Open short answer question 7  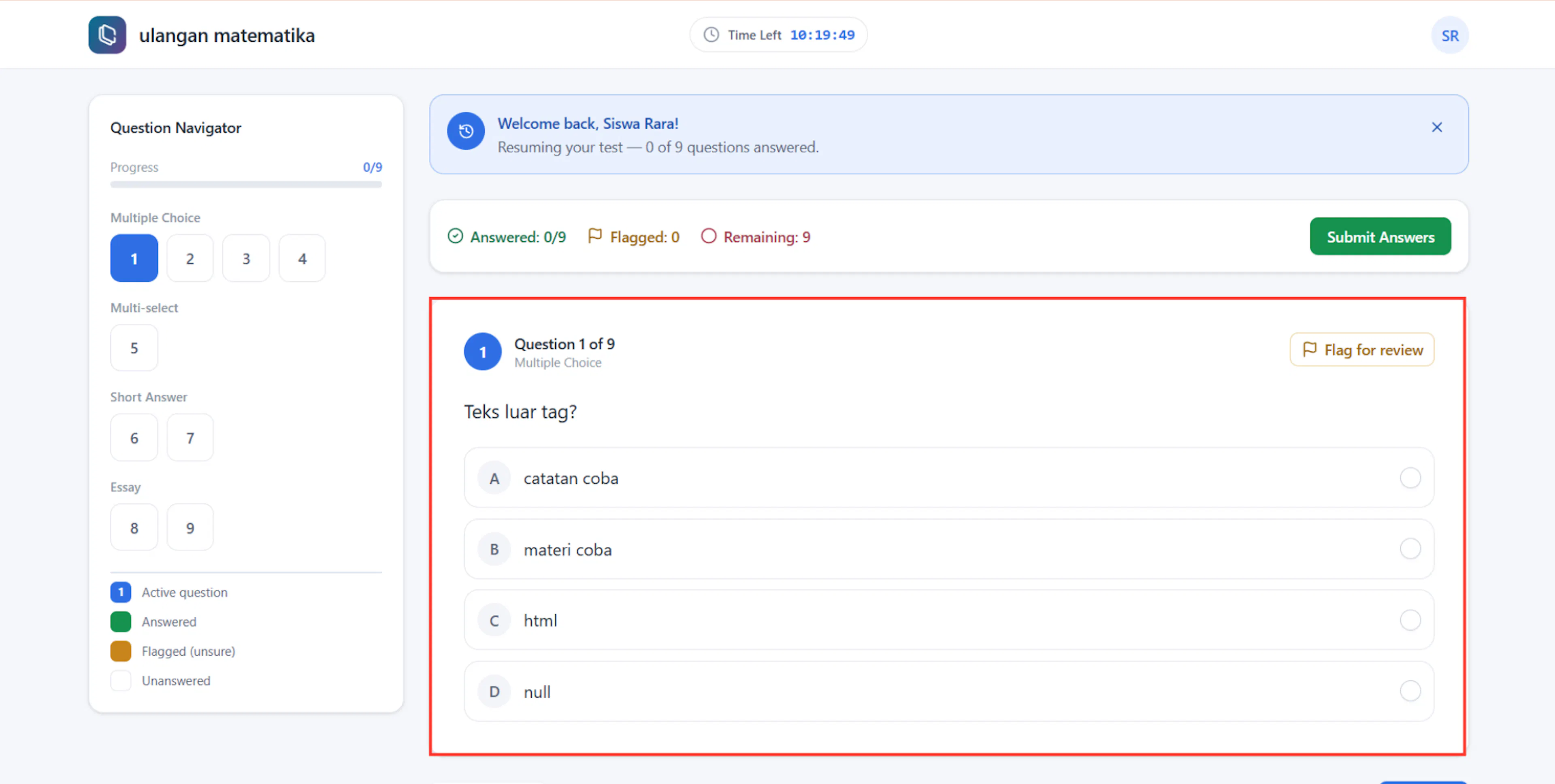coord(190,438)
